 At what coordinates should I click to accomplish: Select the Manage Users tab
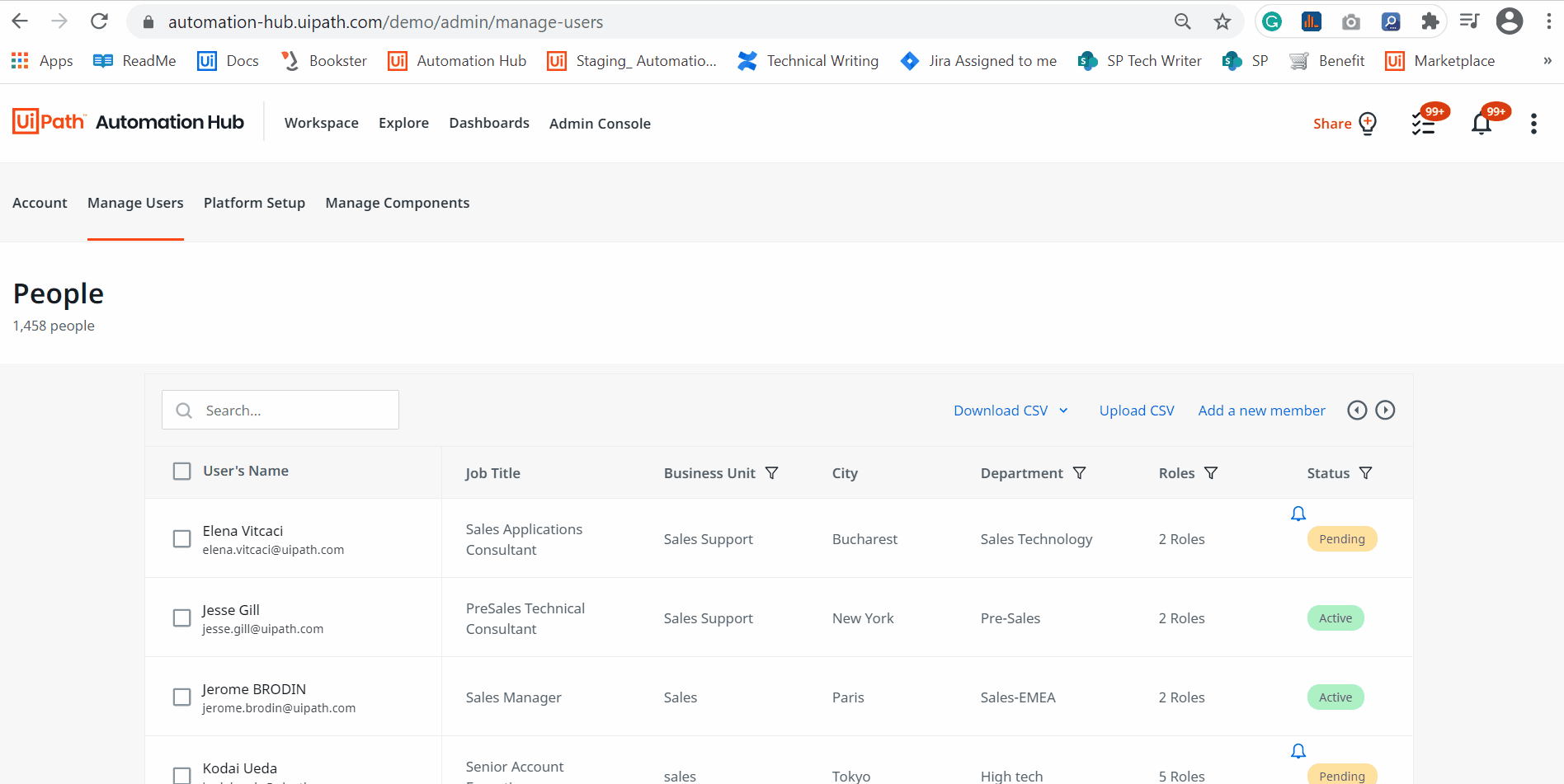point(135,203)
